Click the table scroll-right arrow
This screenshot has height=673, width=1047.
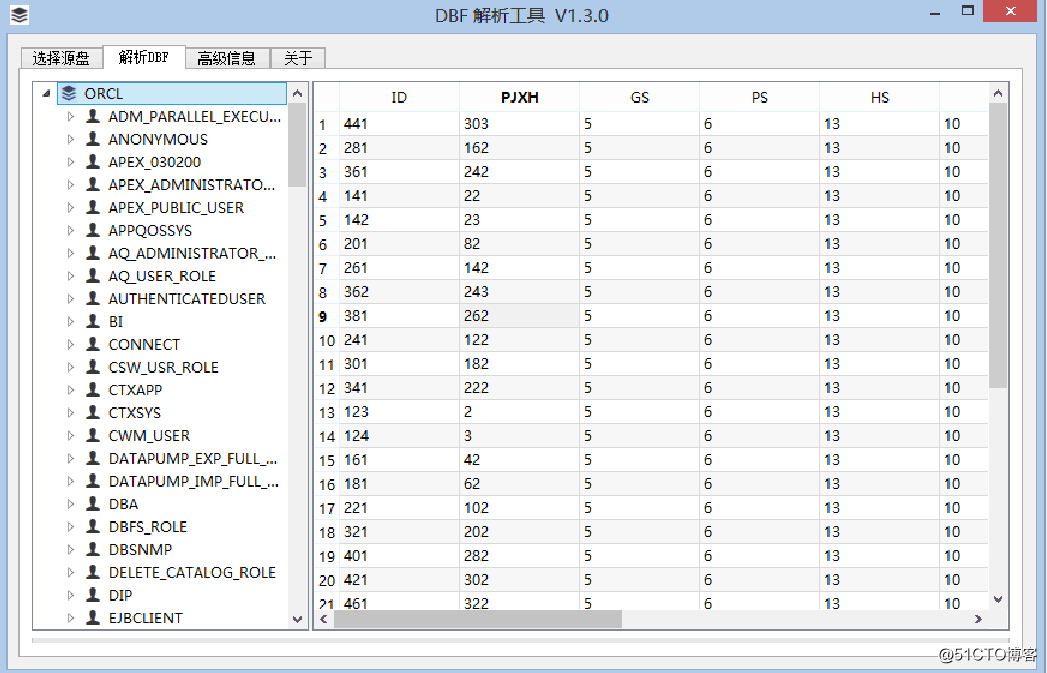tap(979, 619)
